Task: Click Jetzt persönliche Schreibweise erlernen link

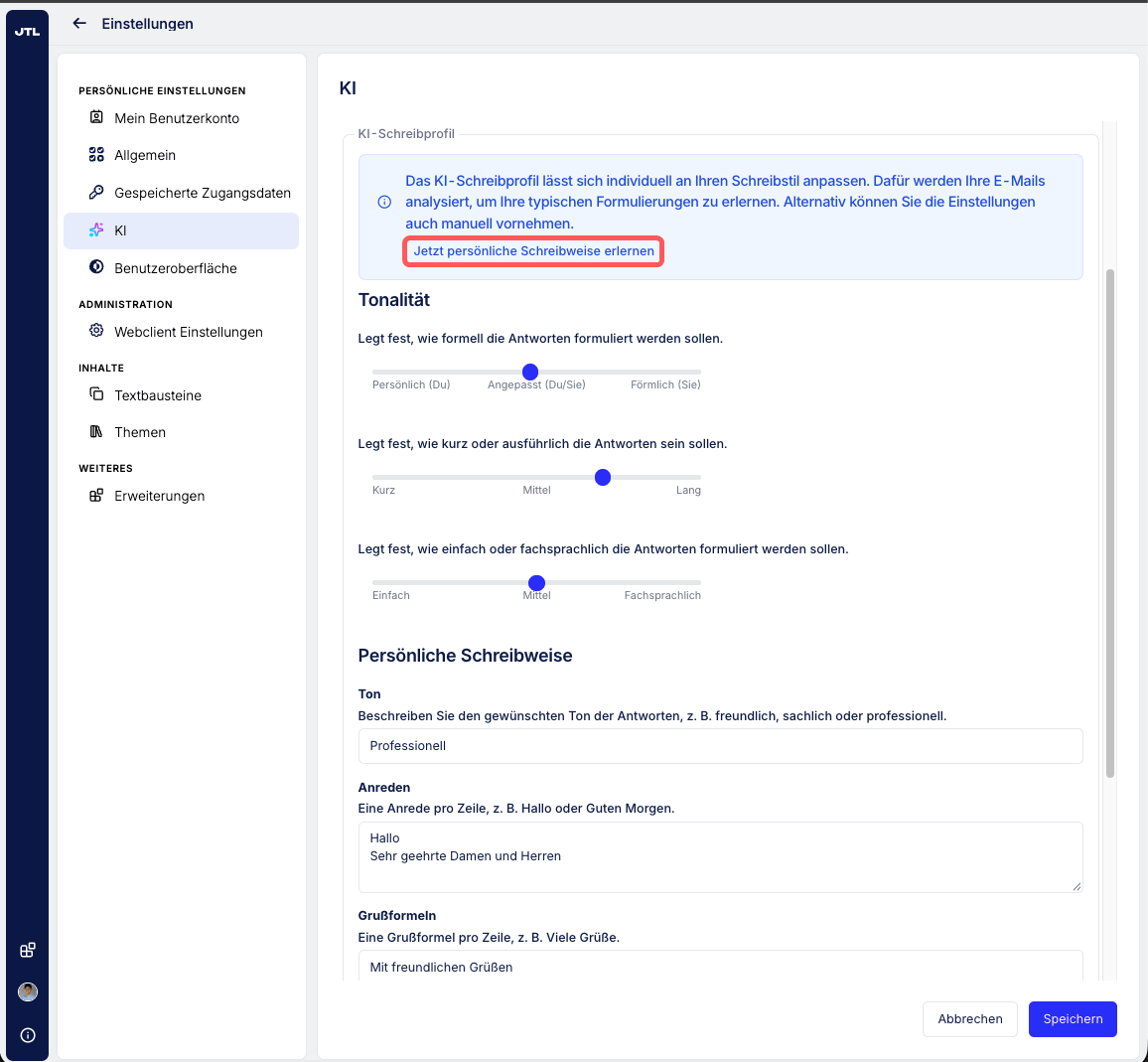Action: [x=533, y=251]
